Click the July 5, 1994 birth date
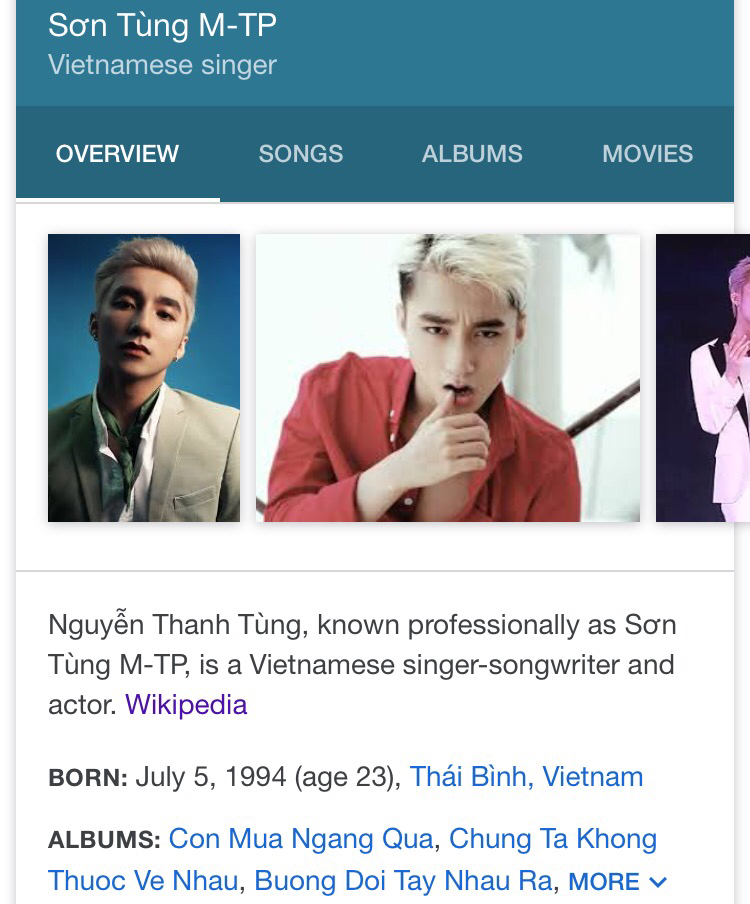The height and width of the screenshot is (904, 750). pos(209,777)
